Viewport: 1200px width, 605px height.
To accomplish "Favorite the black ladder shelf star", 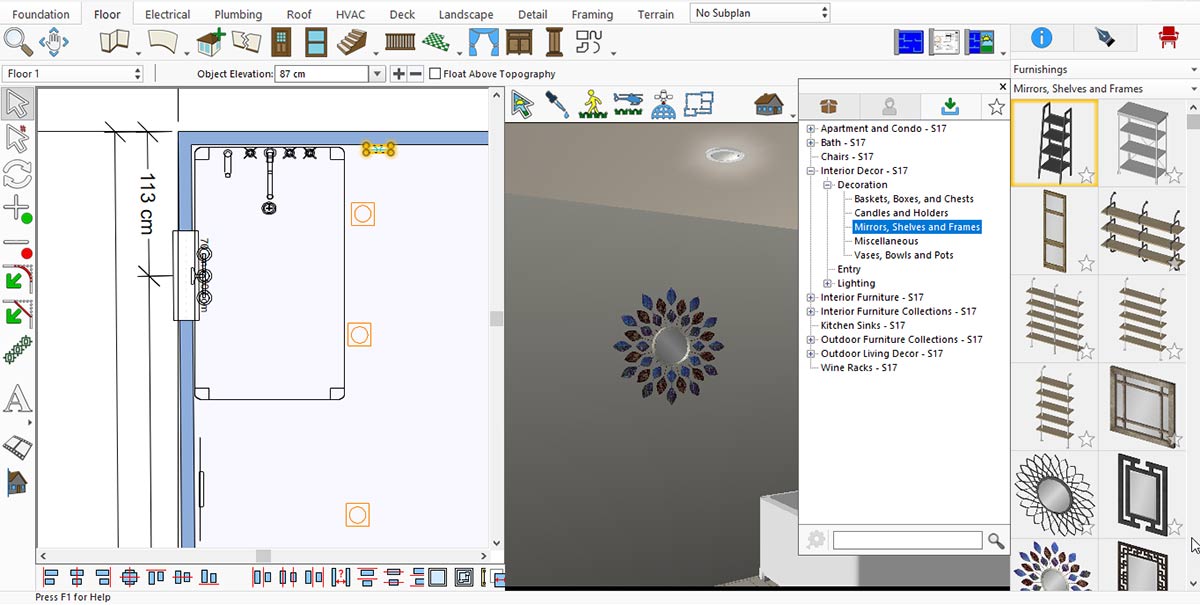I will 1085,176.
